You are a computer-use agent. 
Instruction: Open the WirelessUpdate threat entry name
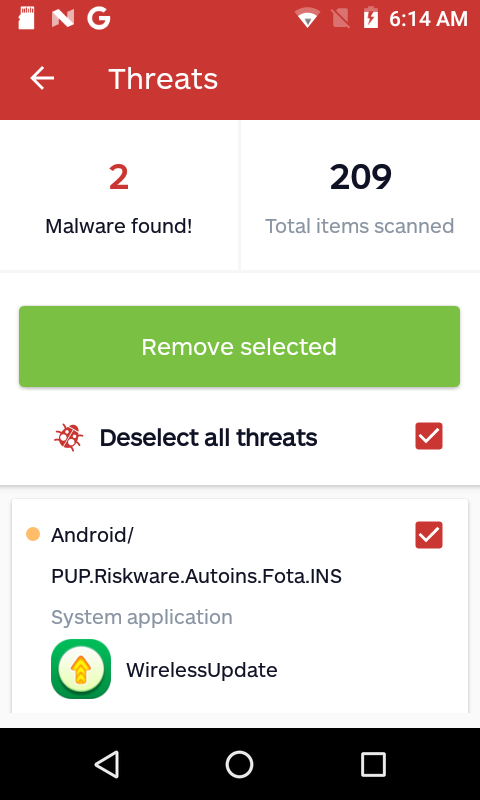click(201, 670)
